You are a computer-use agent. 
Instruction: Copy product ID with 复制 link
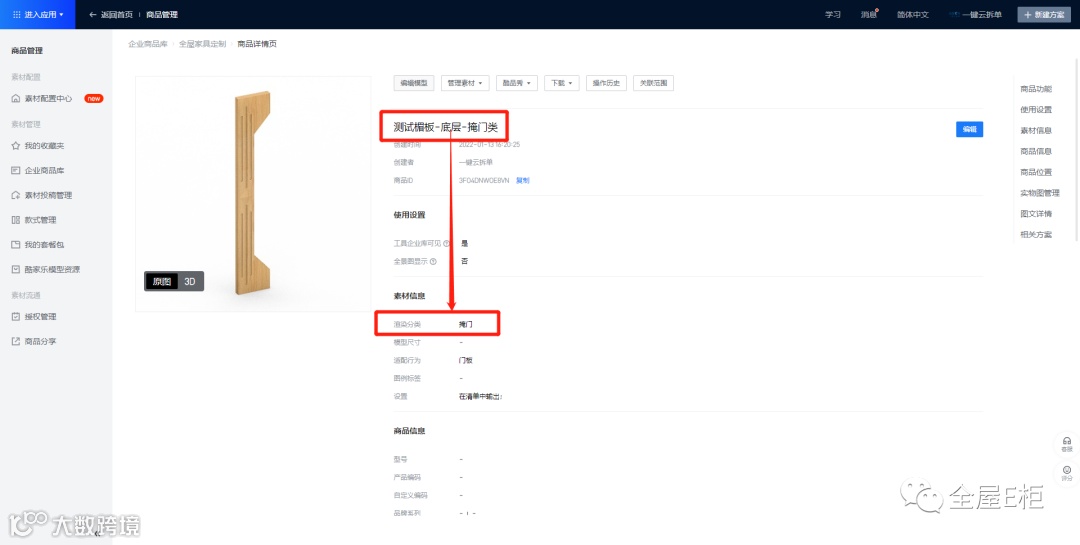[x=523, y=181]
